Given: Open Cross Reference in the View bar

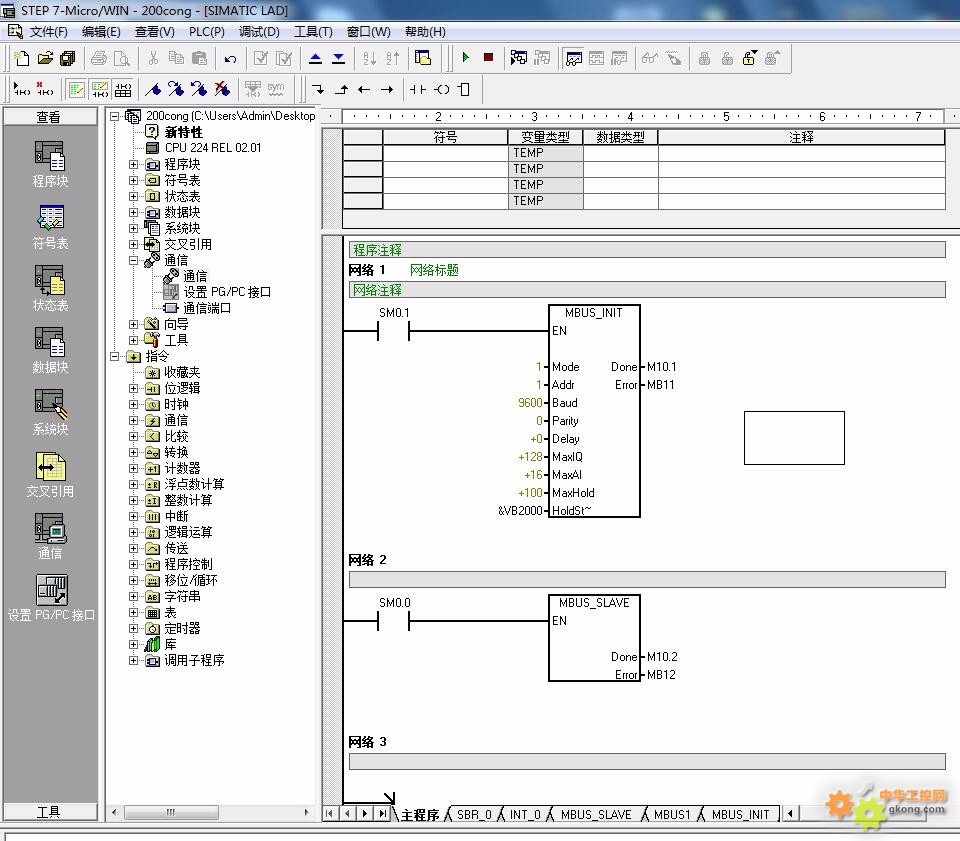Looking at the screenshot, I should click(50, 474).
